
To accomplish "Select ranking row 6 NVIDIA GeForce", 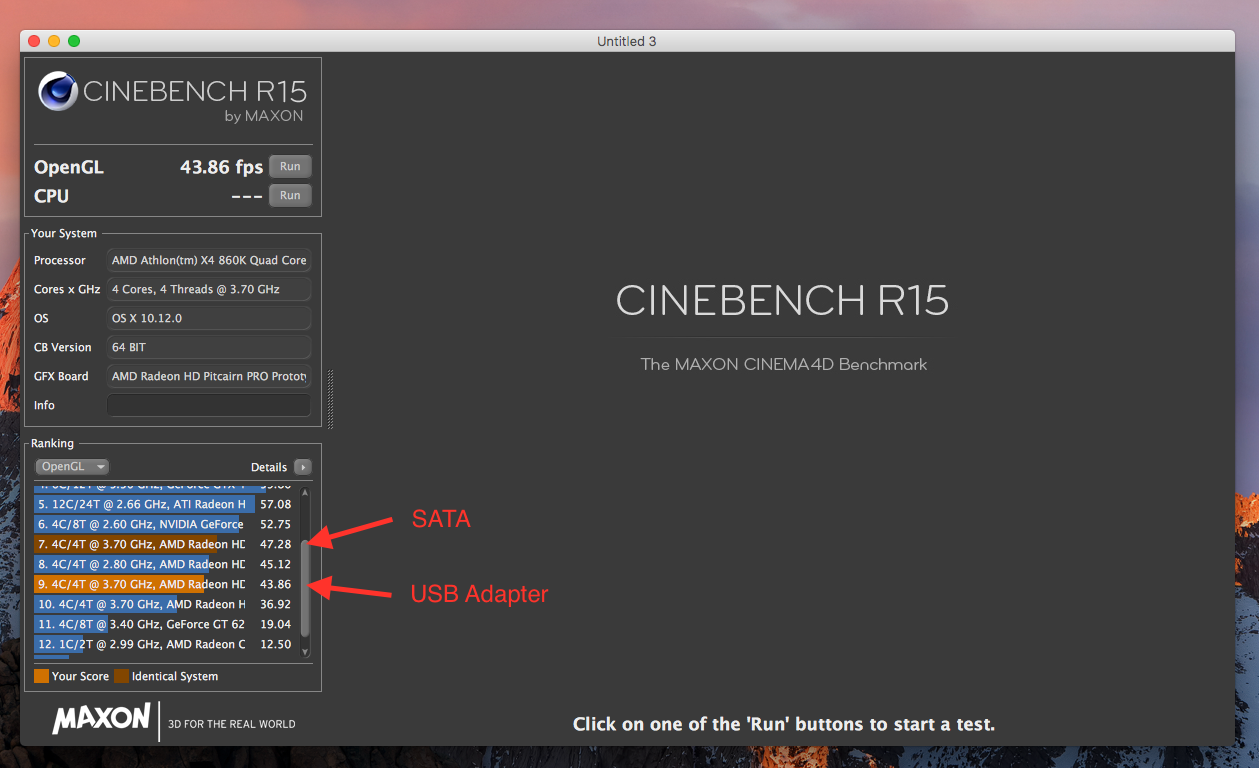I will 165,524.
